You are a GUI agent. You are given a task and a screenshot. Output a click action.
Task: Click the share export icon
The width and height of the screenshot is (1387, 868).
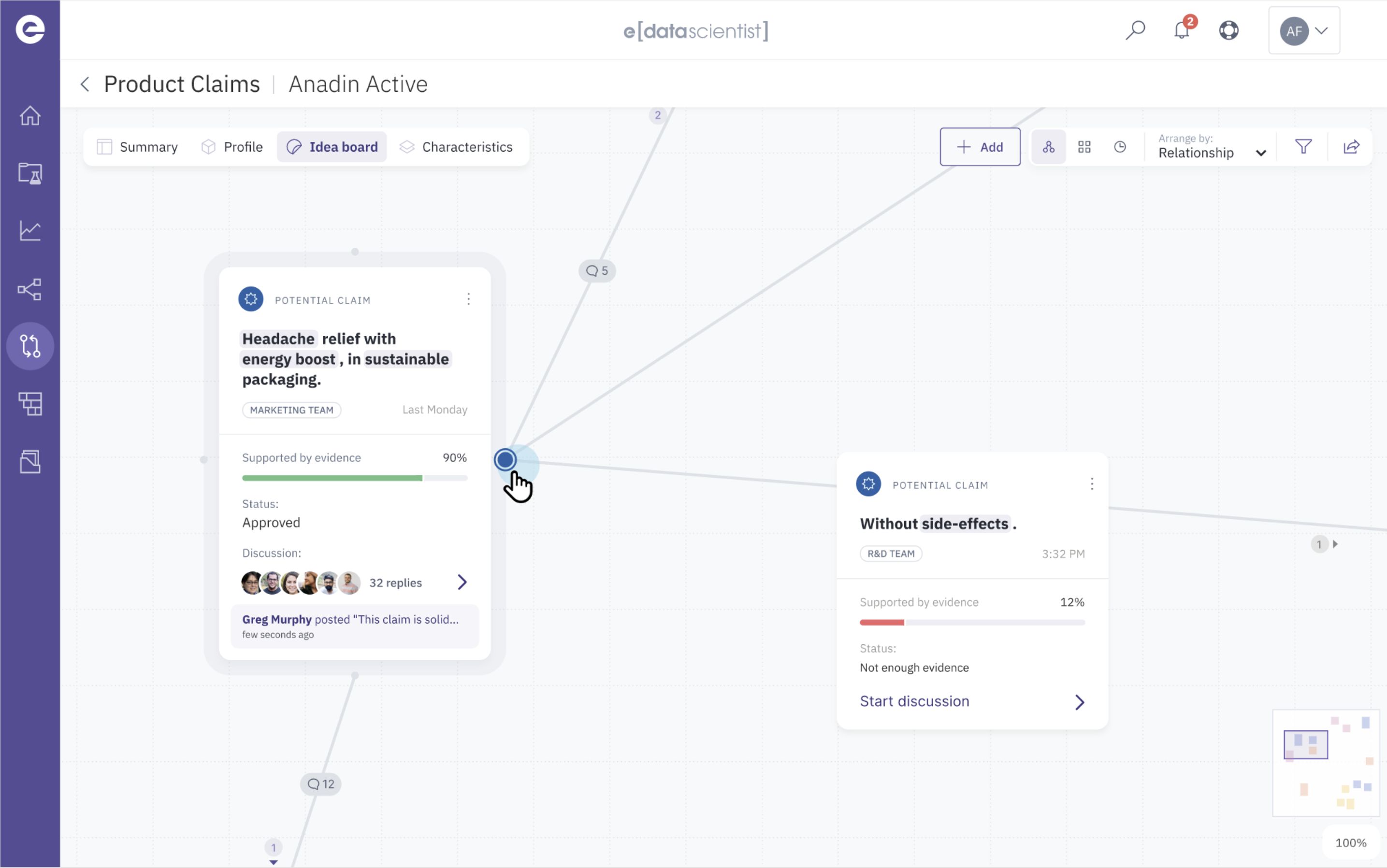tap(1351, 147)
